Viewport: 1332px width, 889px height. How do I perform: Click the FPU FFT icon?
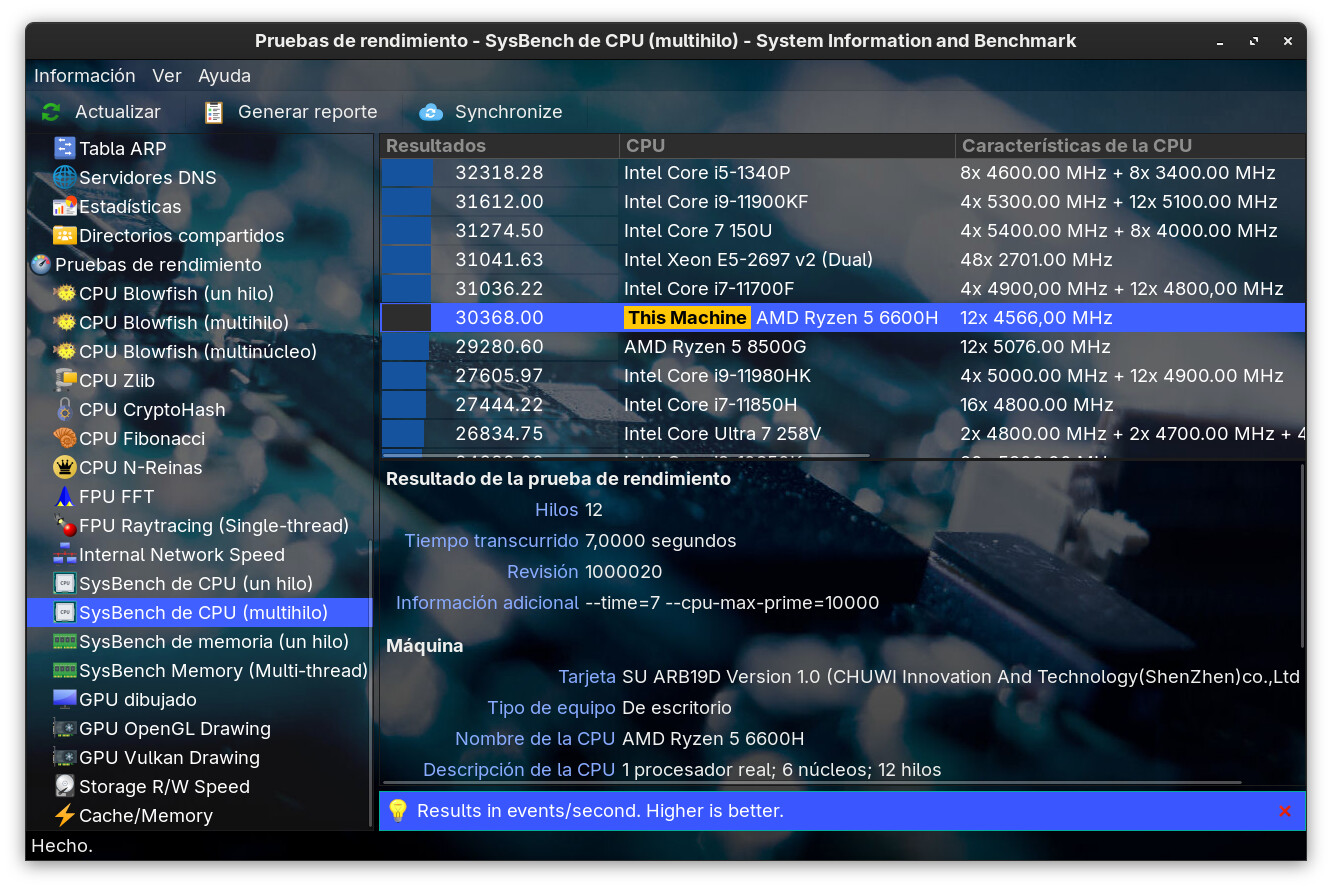[x=65, y=497]
